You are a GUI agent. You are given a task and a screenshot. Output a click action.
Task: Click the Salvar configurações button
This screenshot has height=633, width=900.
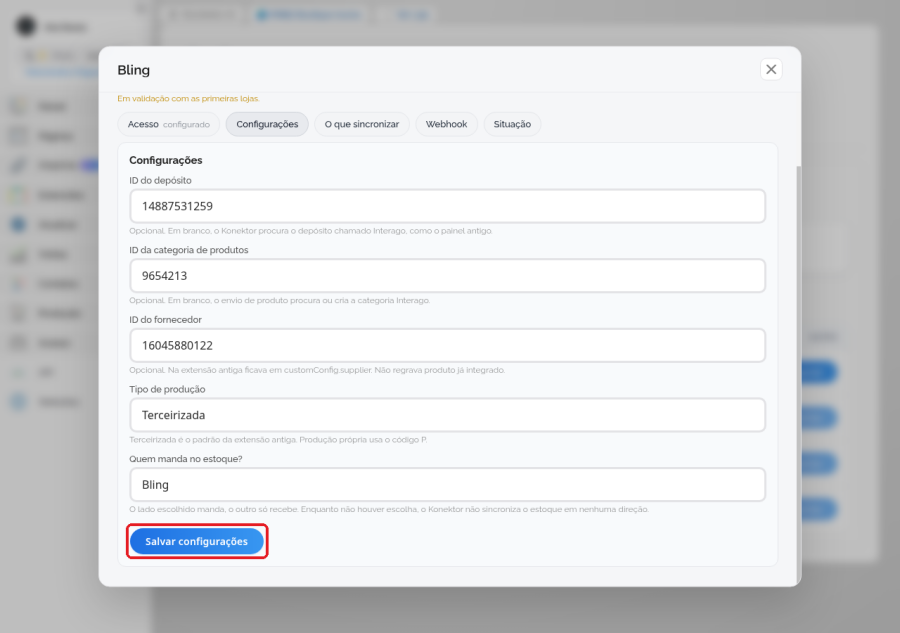tap(197, 541)
